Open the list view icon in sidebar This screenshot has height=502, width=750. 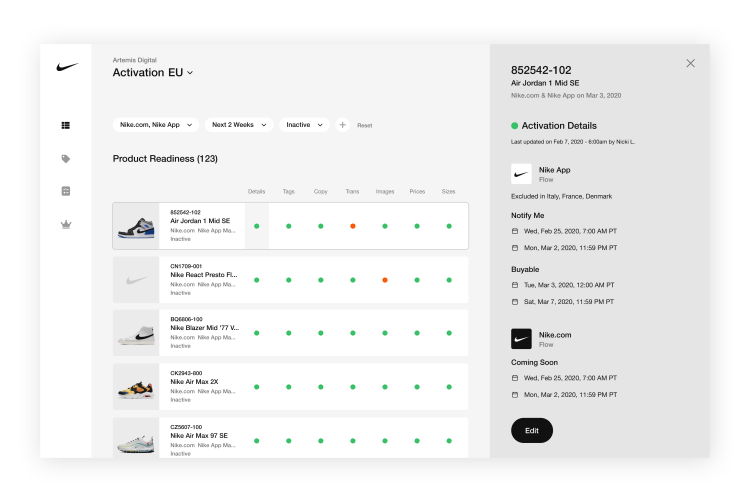click(66, 125)
